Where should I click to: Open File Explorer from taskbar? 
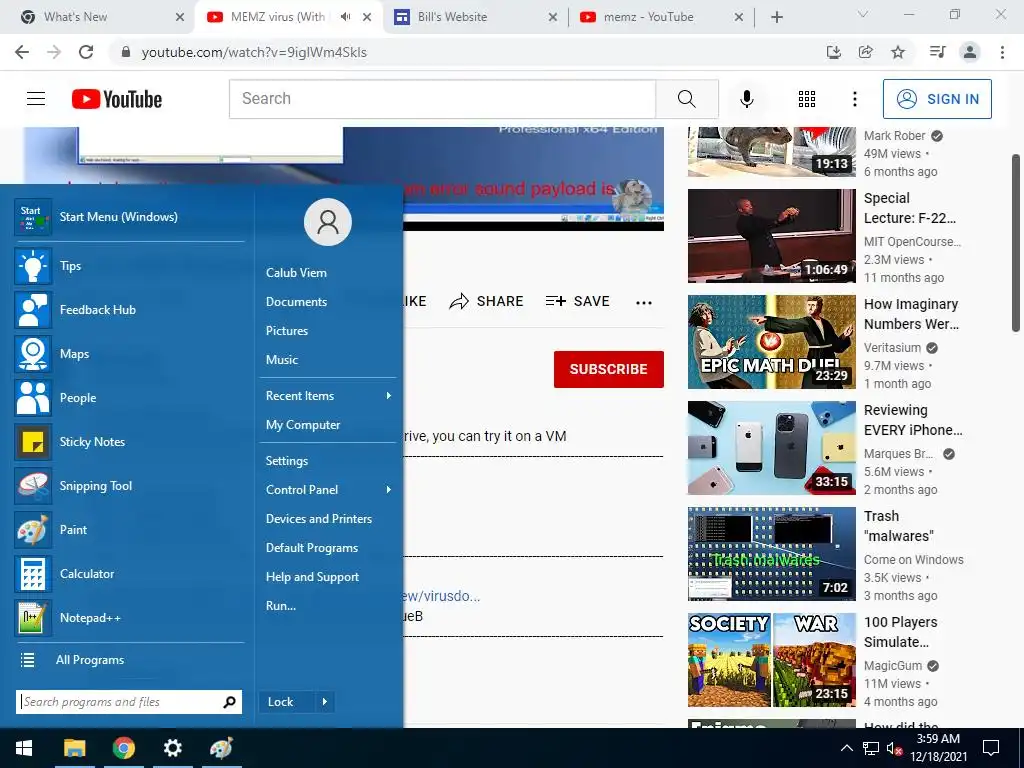(74, 748)
